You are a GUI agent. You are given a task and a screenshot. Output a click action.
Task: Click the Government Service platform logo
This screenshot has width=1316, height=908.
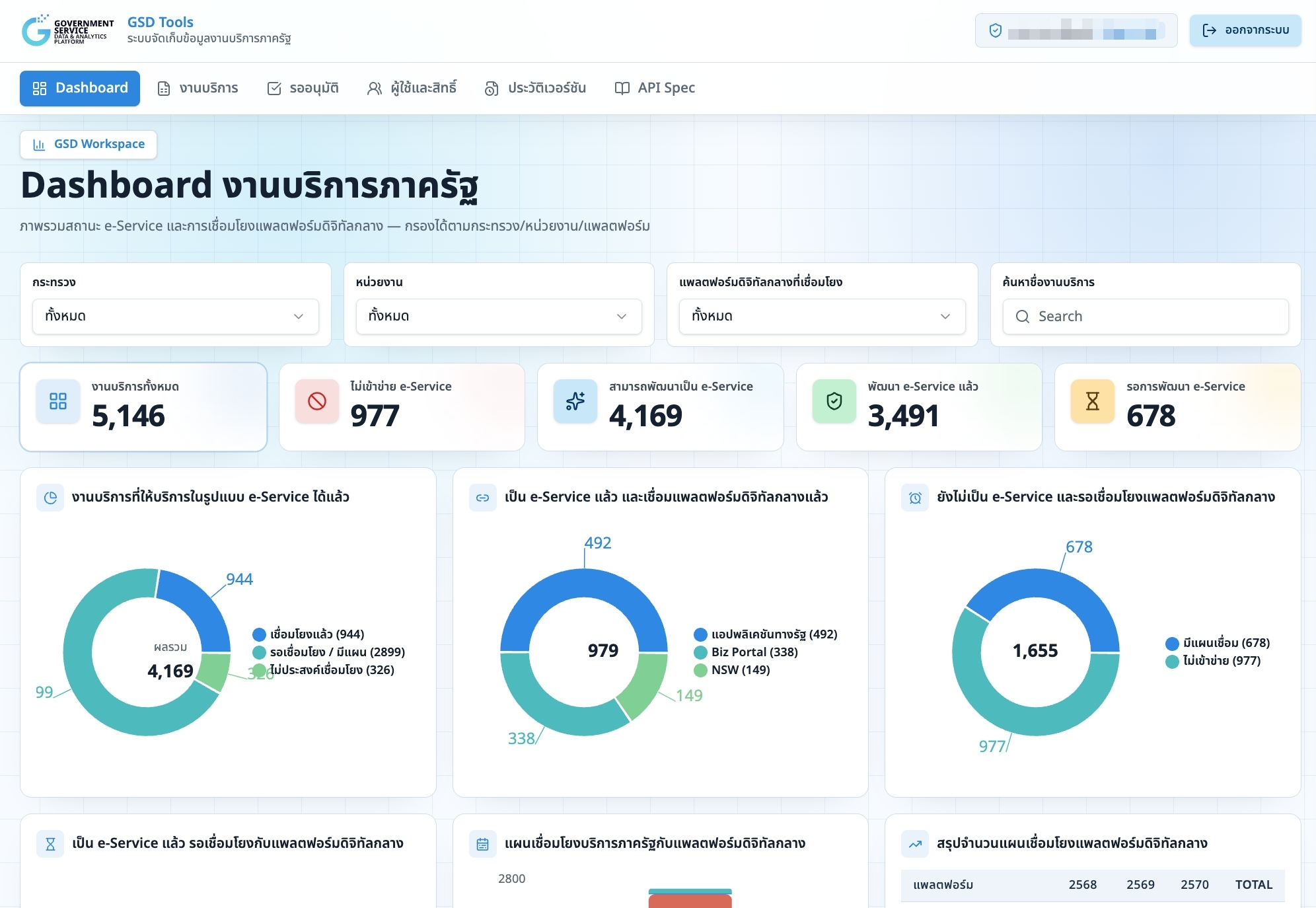click(x=67, y=30)
